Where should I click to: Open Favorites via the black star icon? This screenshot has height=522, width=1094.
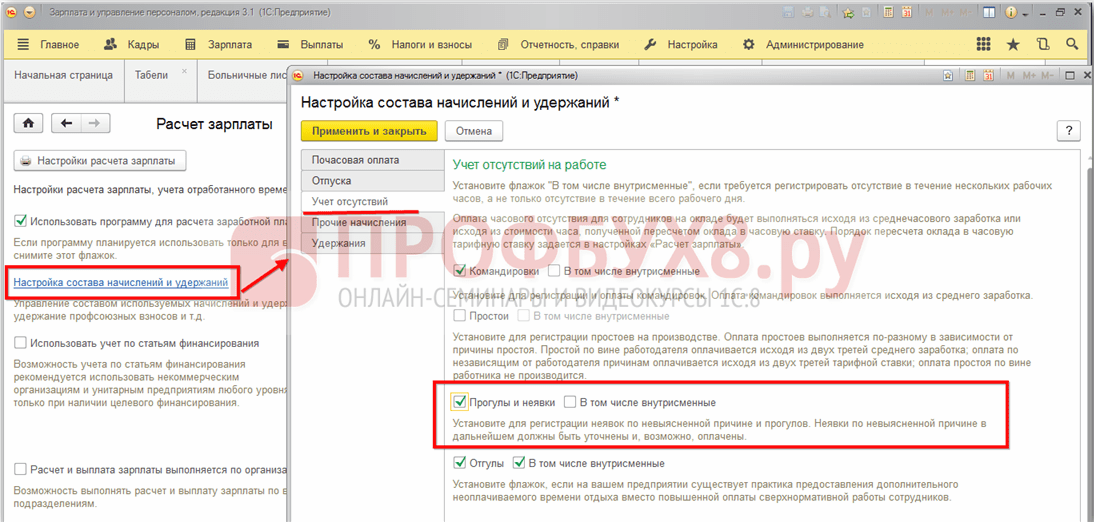coord(1013,45)
